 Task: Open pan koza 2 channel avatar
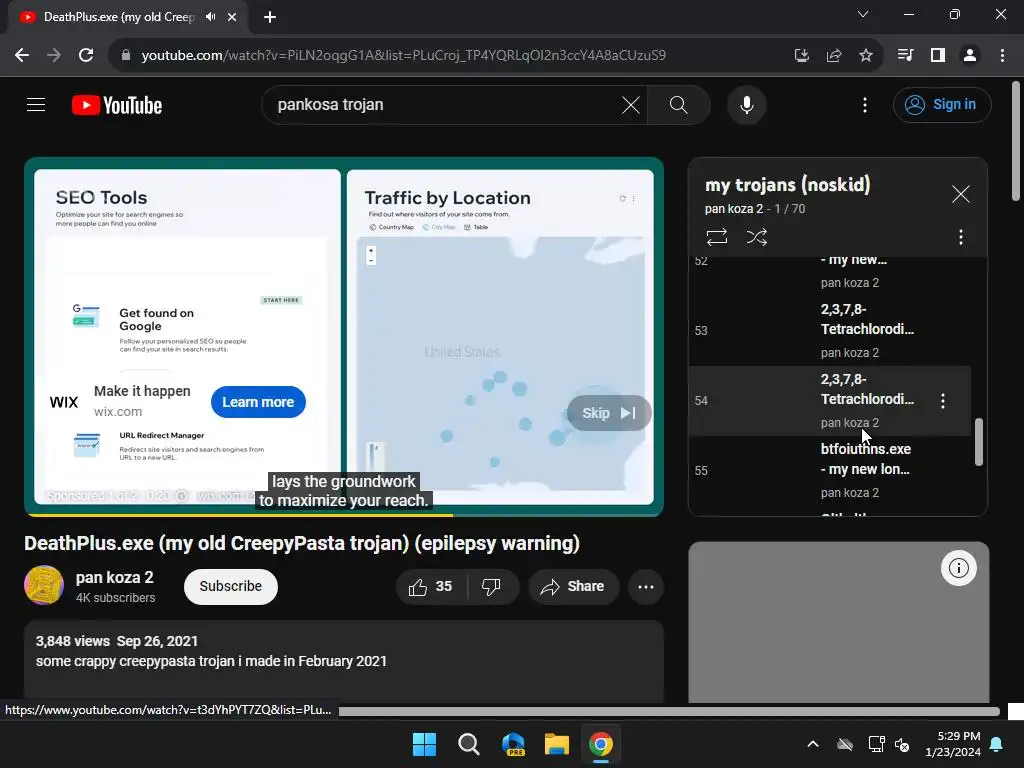tap(44, 585)
